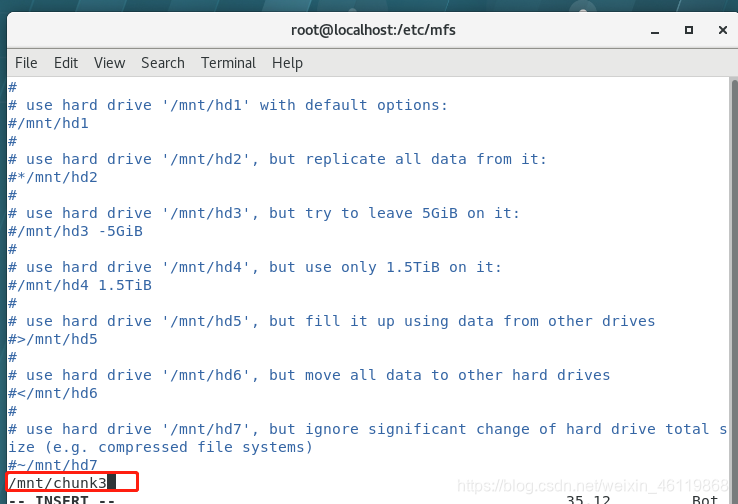The image size is (738, 504).
Task: Minimize the terminal window
Action: tap(655, 31)
